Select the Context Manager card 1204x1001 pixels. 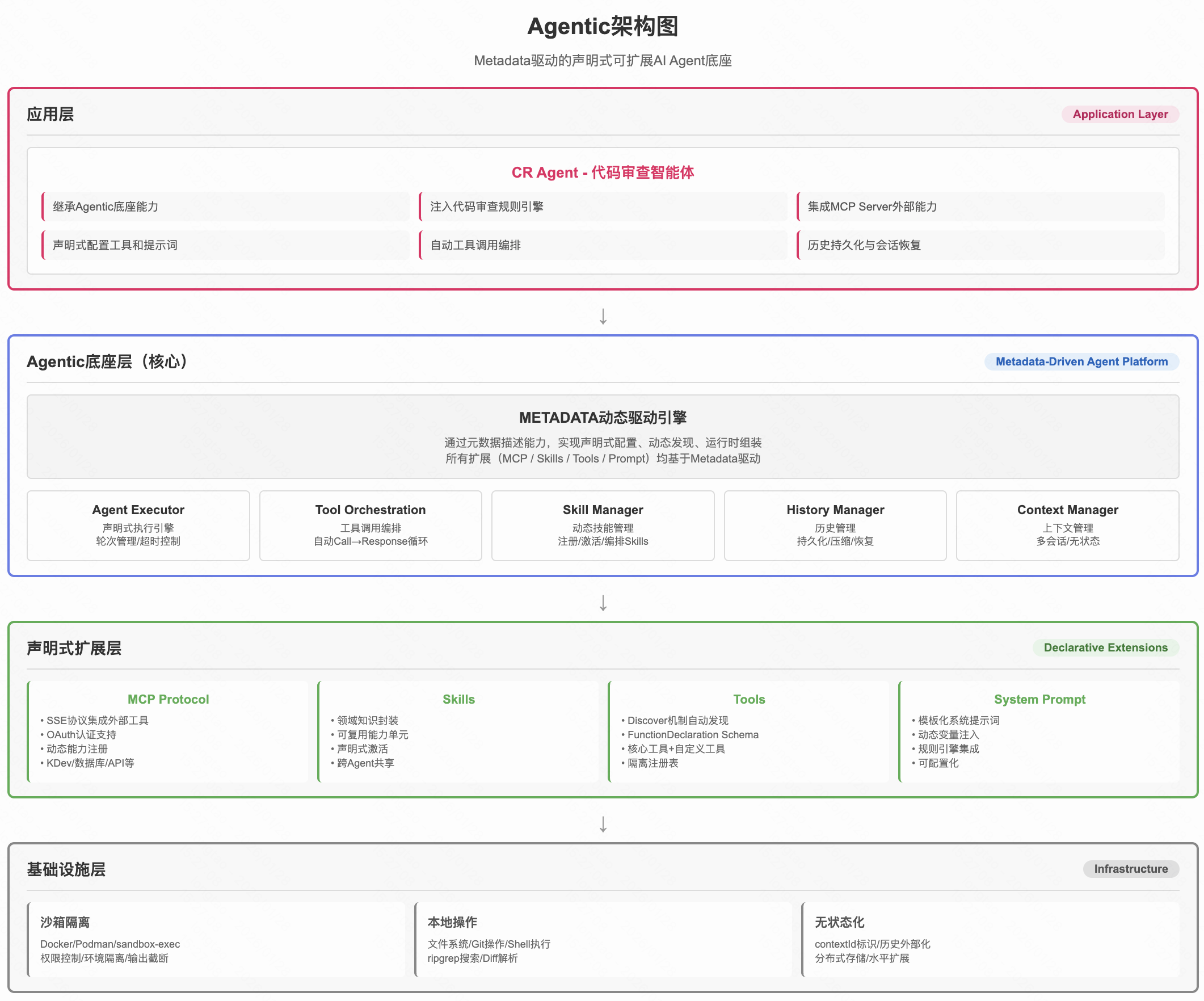1067,525
